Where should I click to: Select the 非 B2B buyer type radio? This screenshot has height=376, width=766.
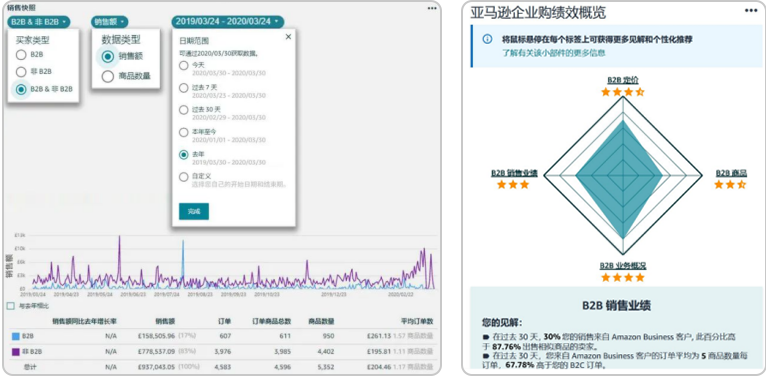[21, 72]
